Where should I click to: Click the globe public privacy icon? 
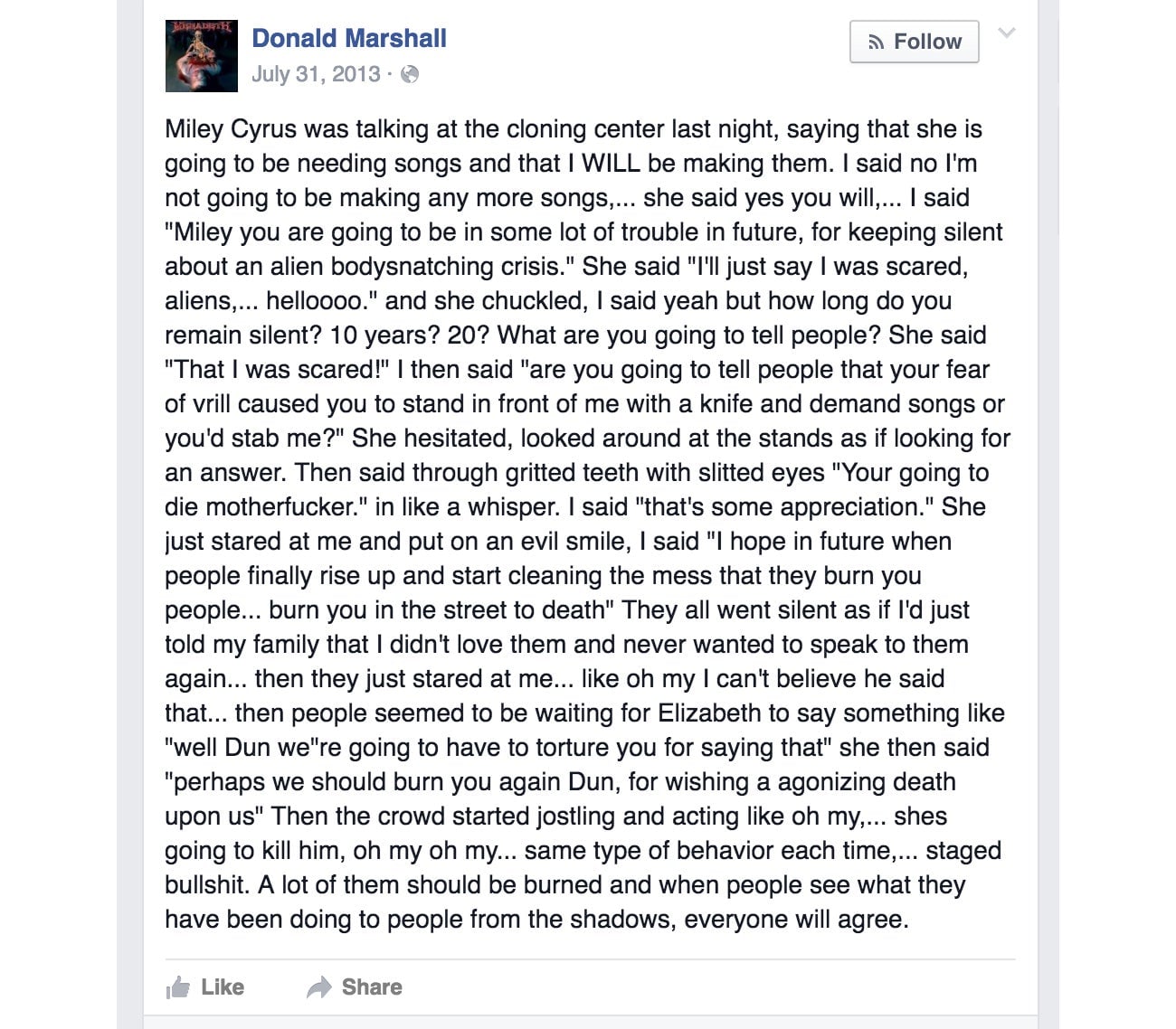[x=410, y=74]
